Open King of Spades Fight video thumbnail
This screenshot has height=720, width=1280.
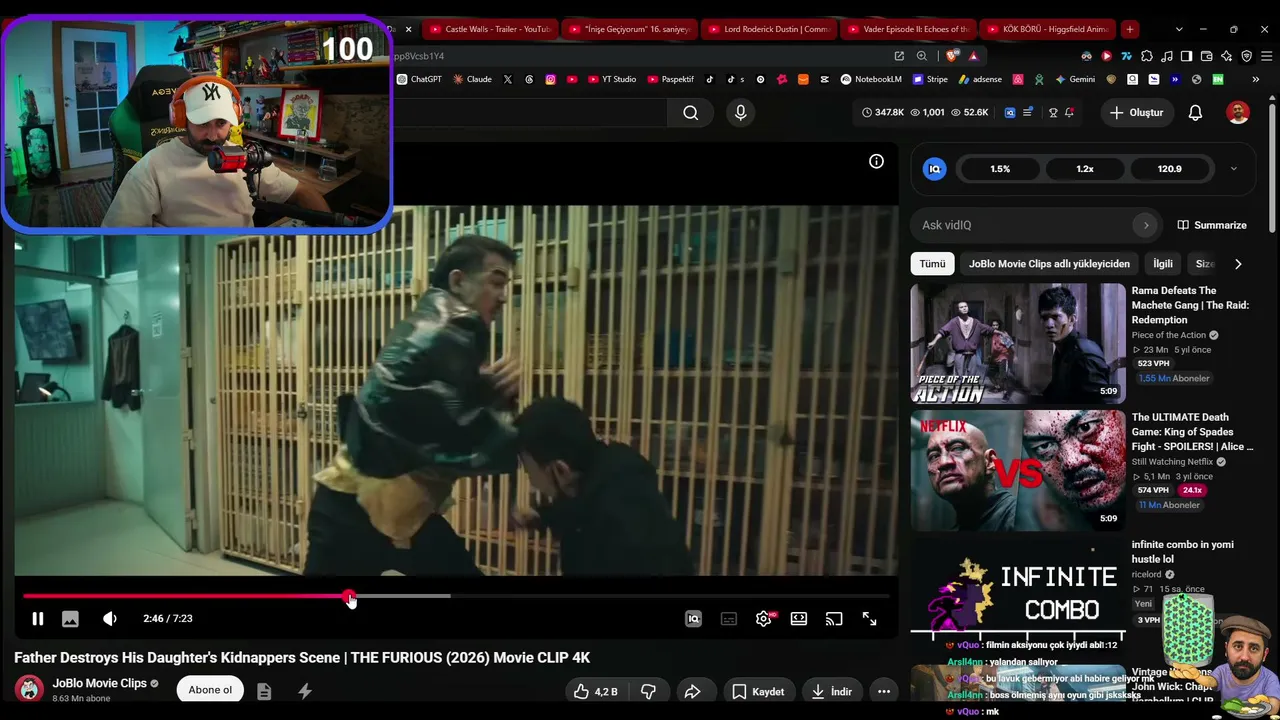coord(1018,470)
